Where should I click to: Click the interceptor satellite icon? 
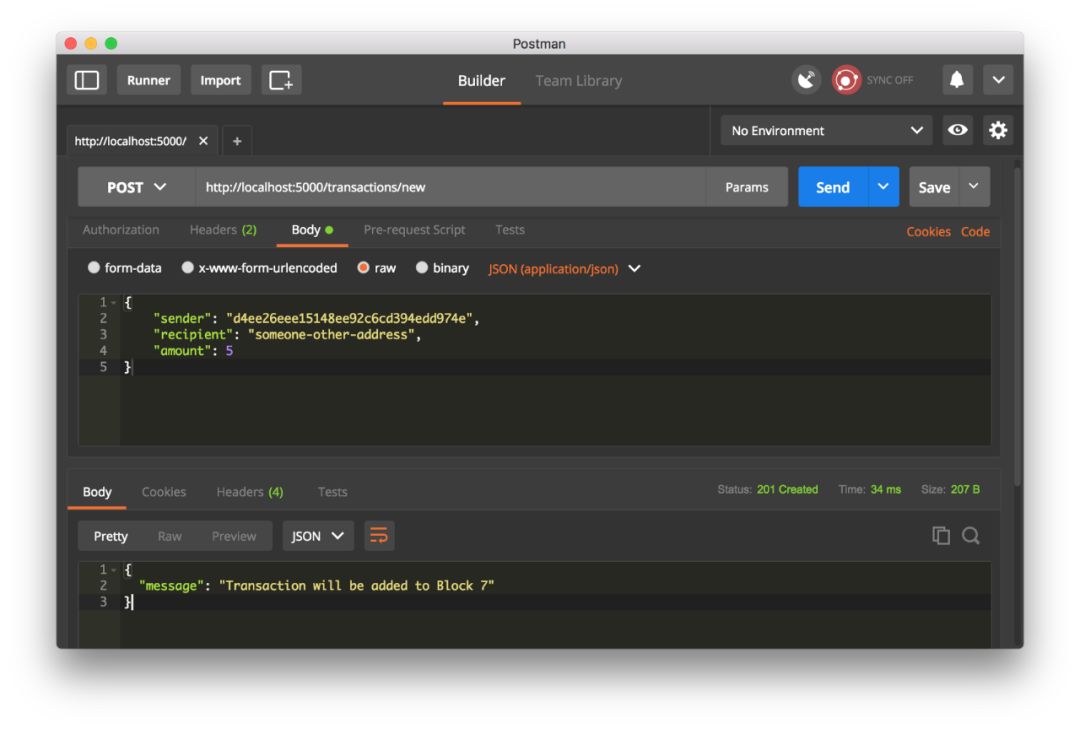click(806, 80)
